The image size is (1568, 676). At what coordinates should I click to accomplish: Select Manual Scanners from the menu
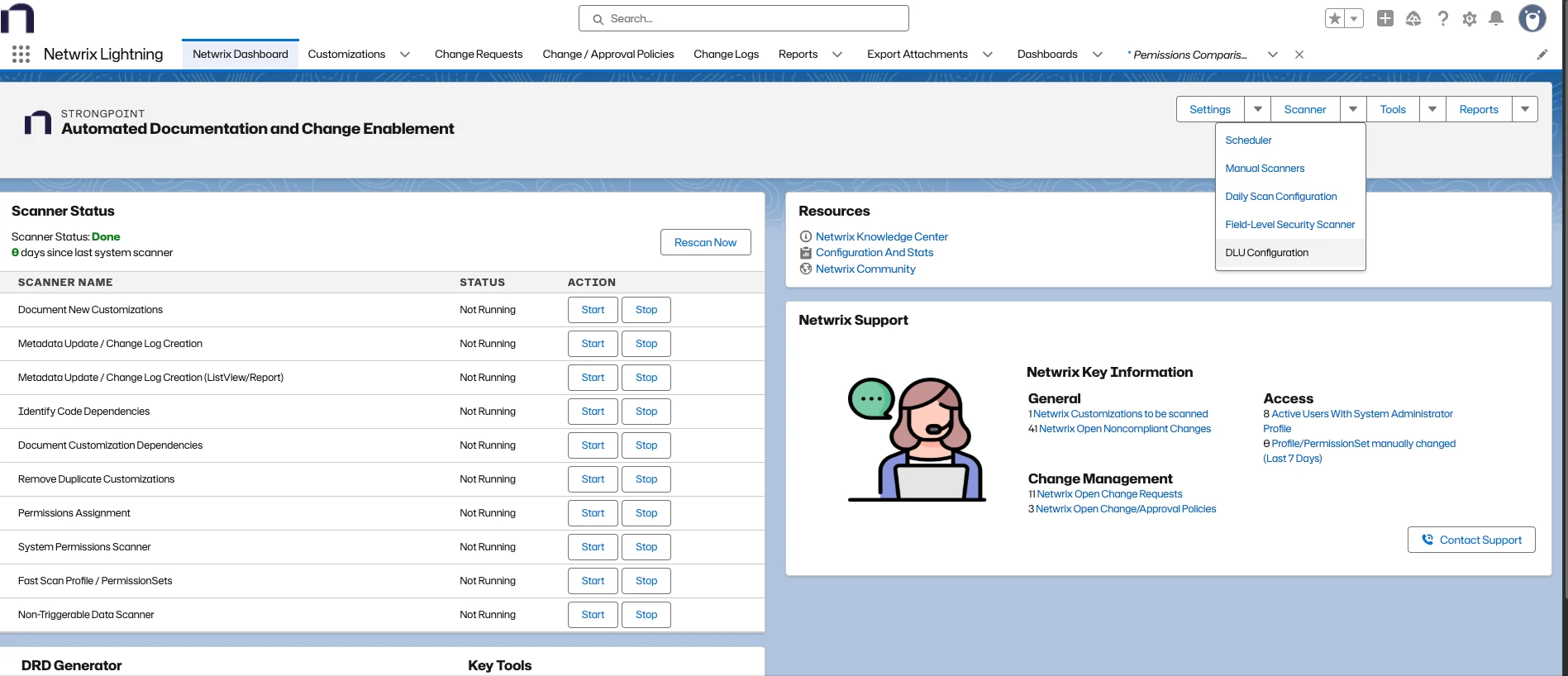pos(1290,169)
